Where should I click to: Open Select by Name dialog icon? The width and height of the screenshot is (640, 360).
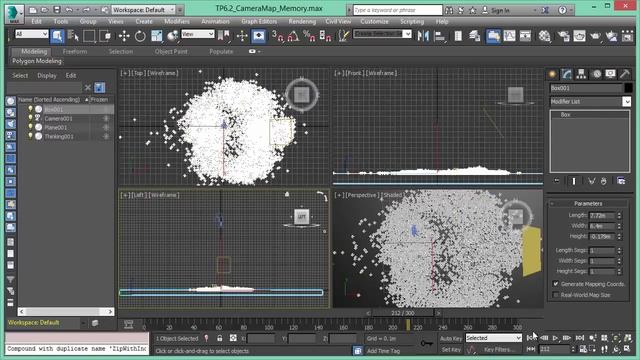[x=73, y=36]
